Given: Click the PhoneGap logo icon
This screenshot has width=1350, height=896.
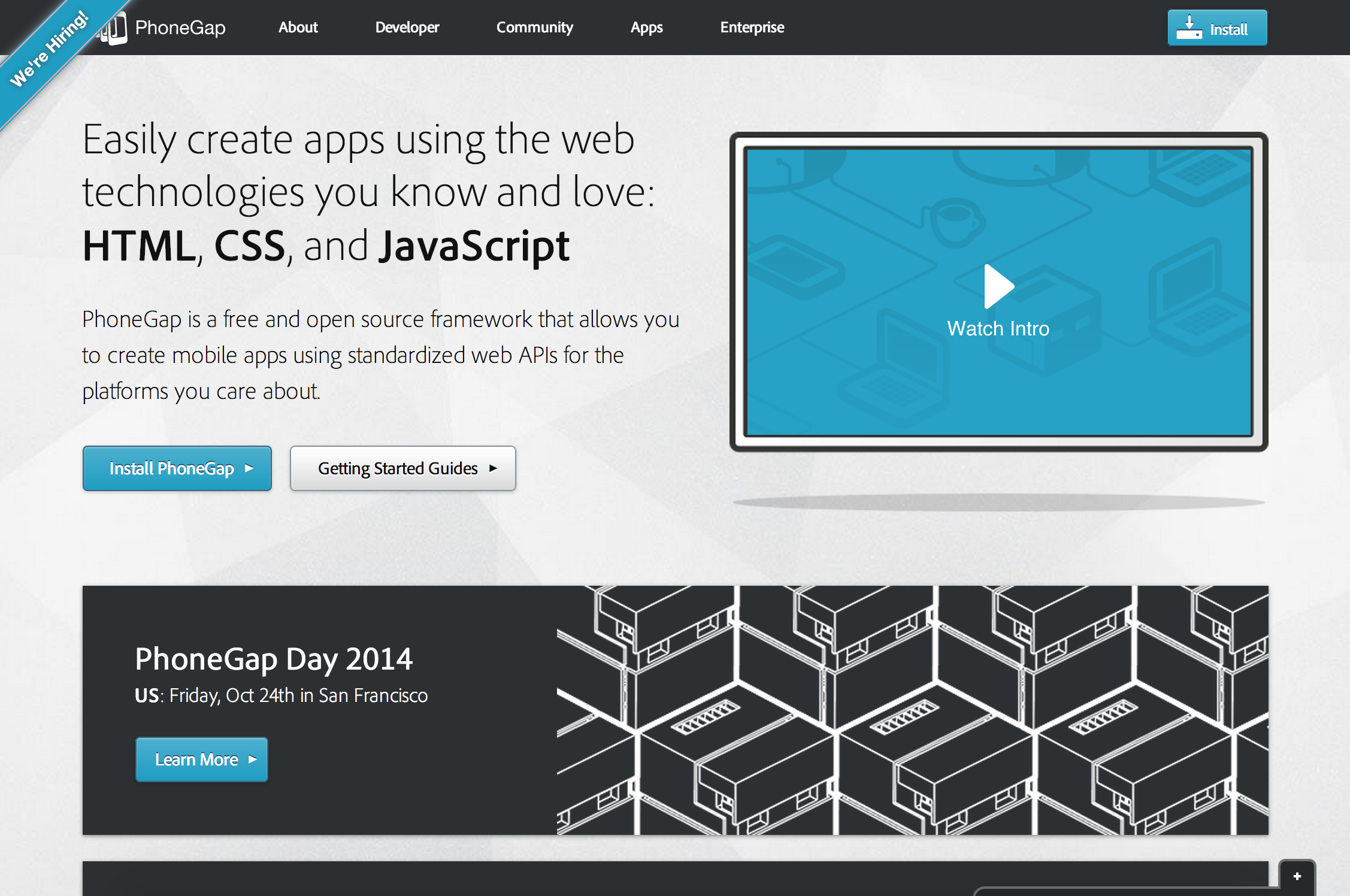Looking at the screenshot, I should (x=114, y=28).
